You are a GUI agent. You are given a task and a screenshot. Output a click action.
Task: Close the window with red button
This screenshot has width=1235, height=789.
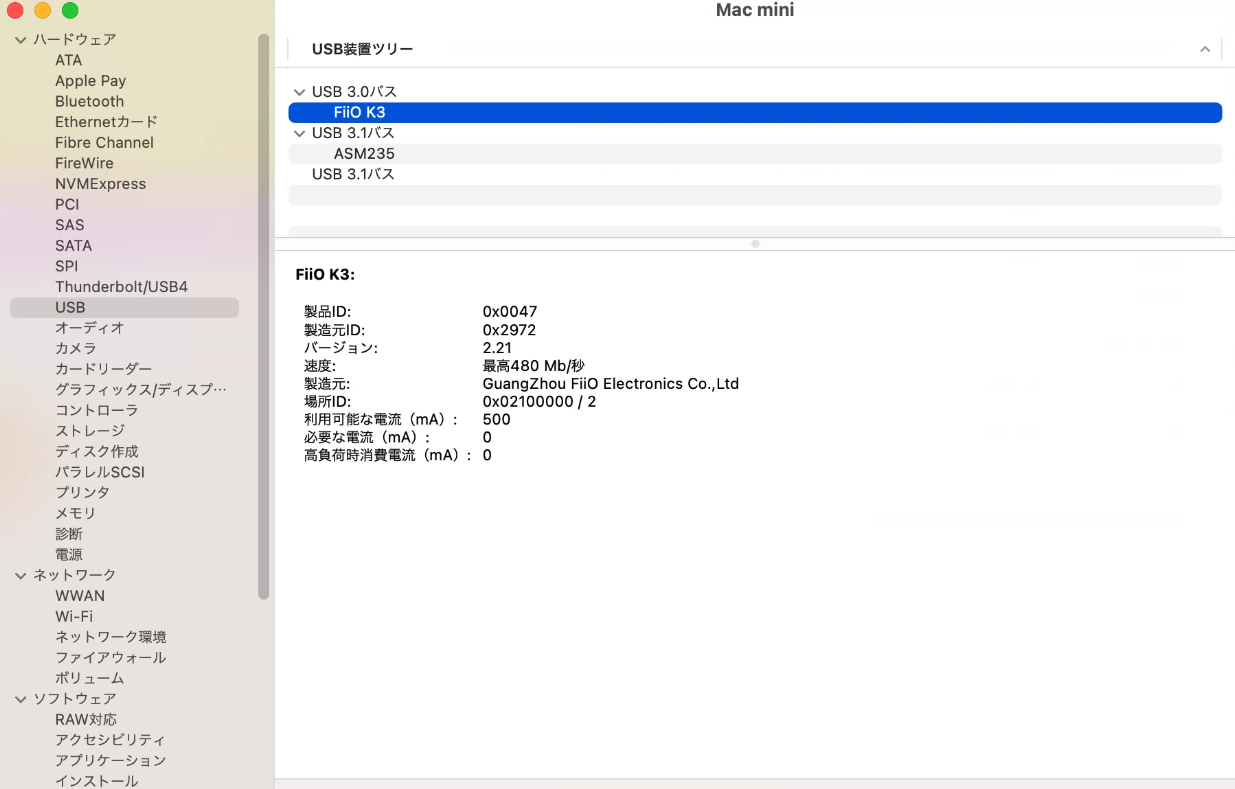(x=15, y=11)
